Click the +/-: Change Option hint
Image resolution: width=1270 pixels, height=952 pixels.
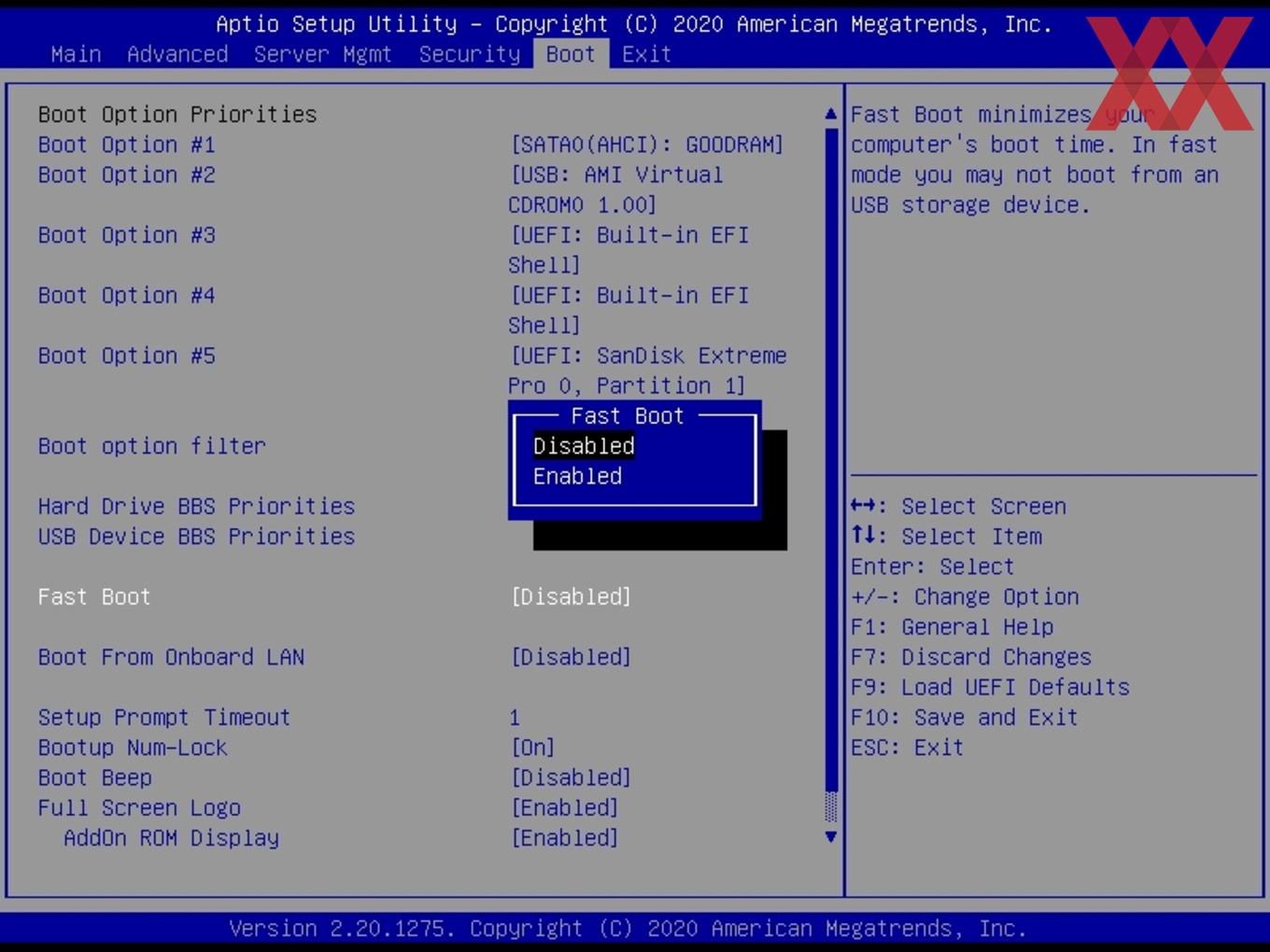[965, 597]
